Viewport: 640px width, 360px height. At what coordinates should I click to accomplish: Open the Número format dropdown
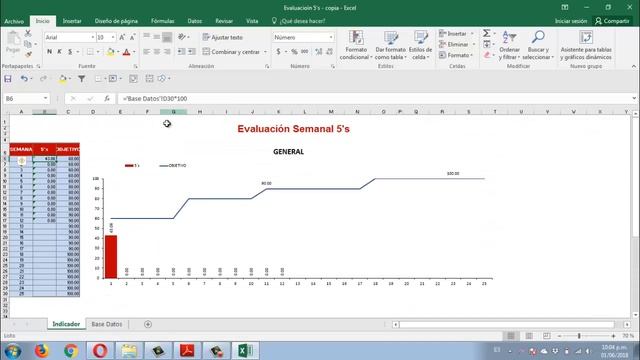click(x=331, y=37)
